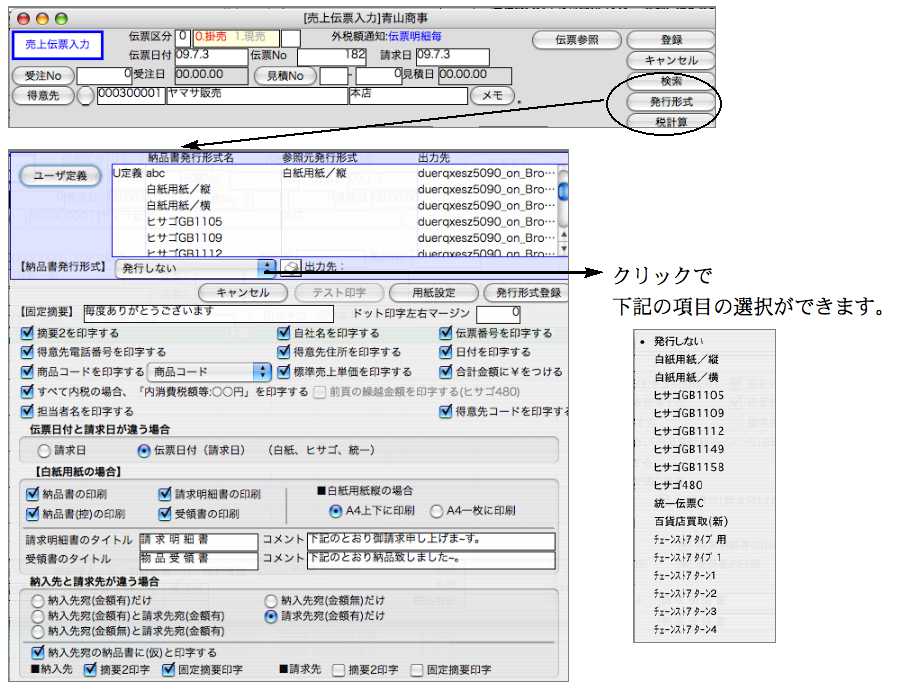Click the ユーザ定義 button
The height and width of the screenshot is (693, 904).
pos(60,176)
